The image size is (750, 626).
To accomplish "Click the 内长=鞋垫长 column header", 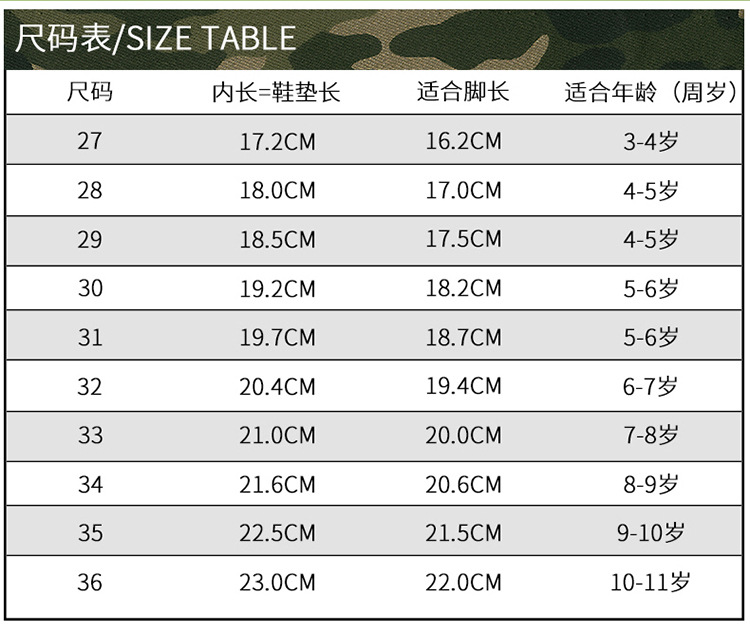I will (x=277, y=93).
